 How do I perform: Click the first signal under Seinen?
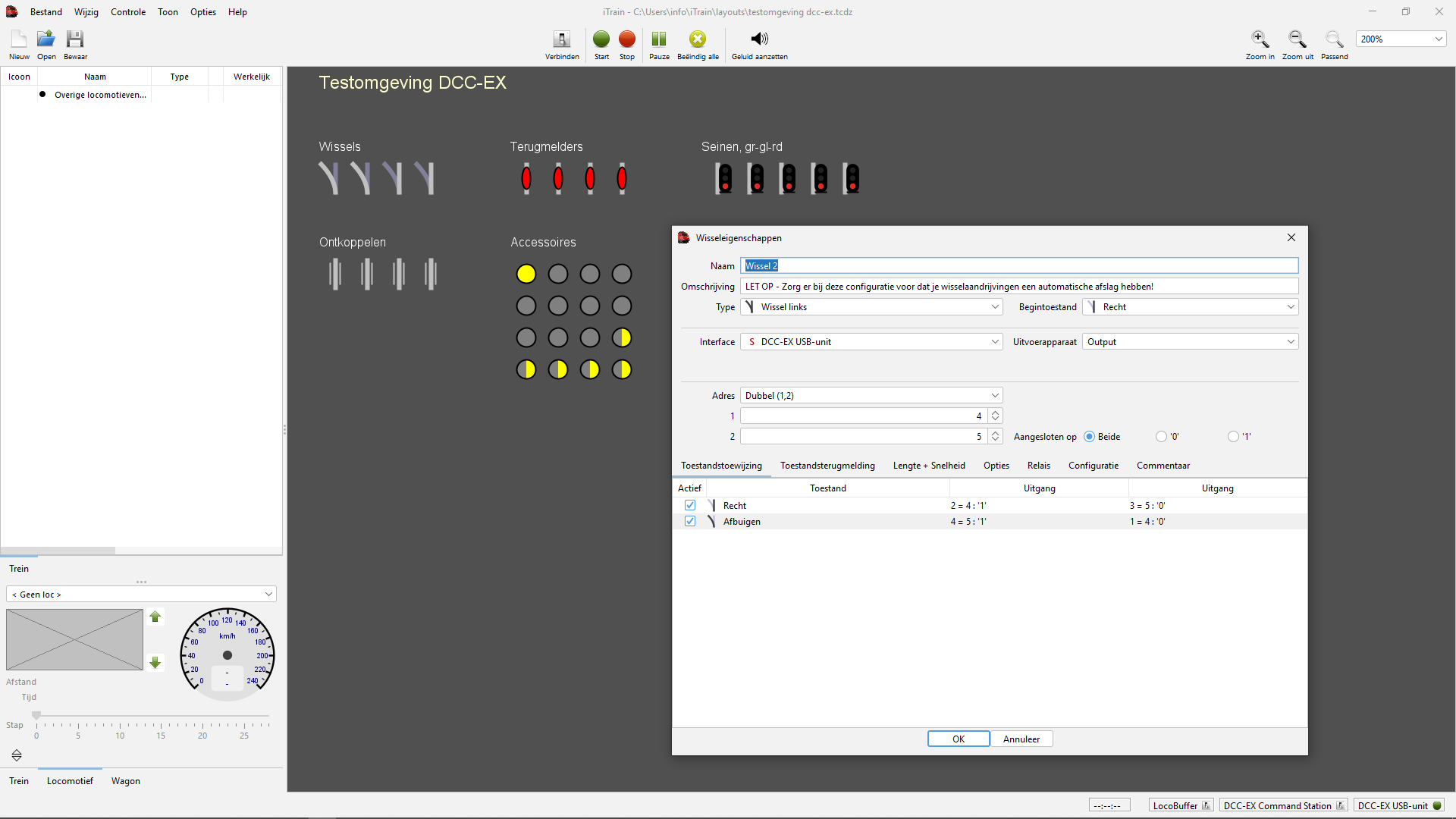[x=725, y=178]
